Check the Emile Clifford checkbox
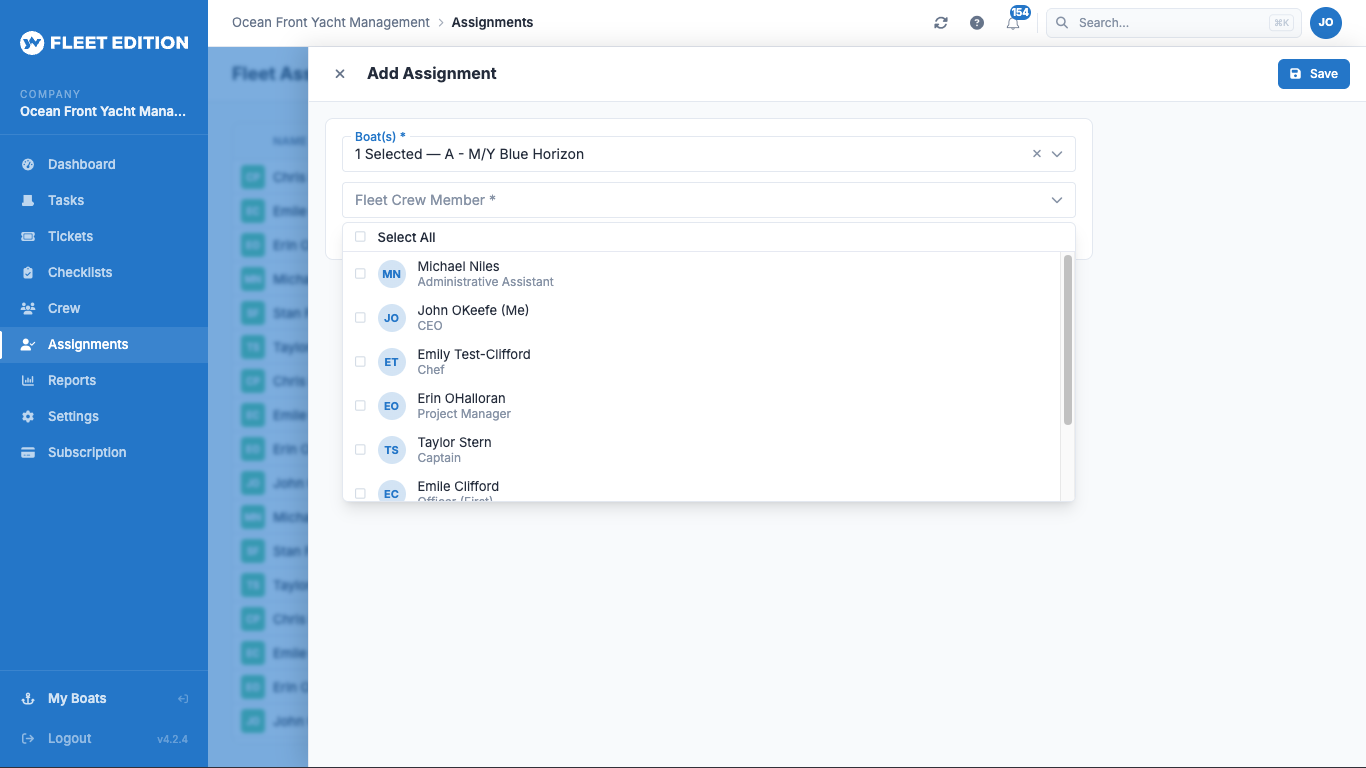The width and height of the screenshot is (1366, 768). click(361, 493)
